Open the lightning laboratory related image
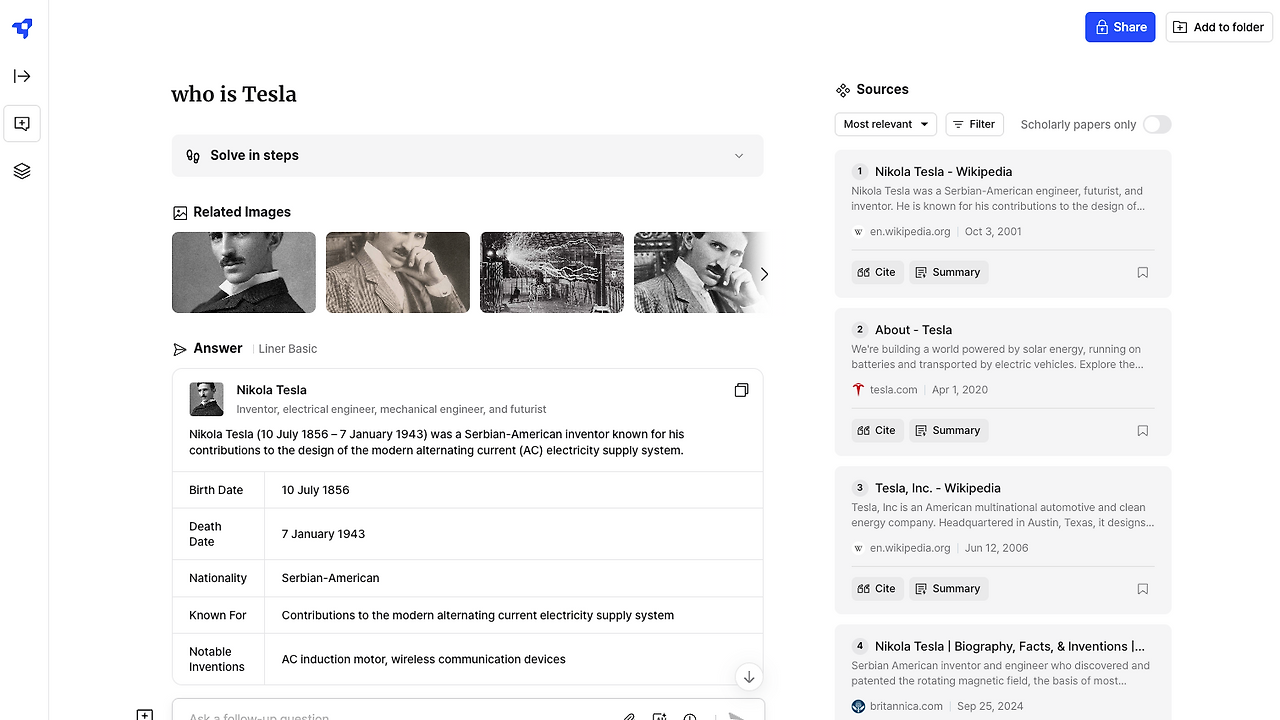Image resolution: width=1280 pixels, height=720 pixels. point(552,272)
